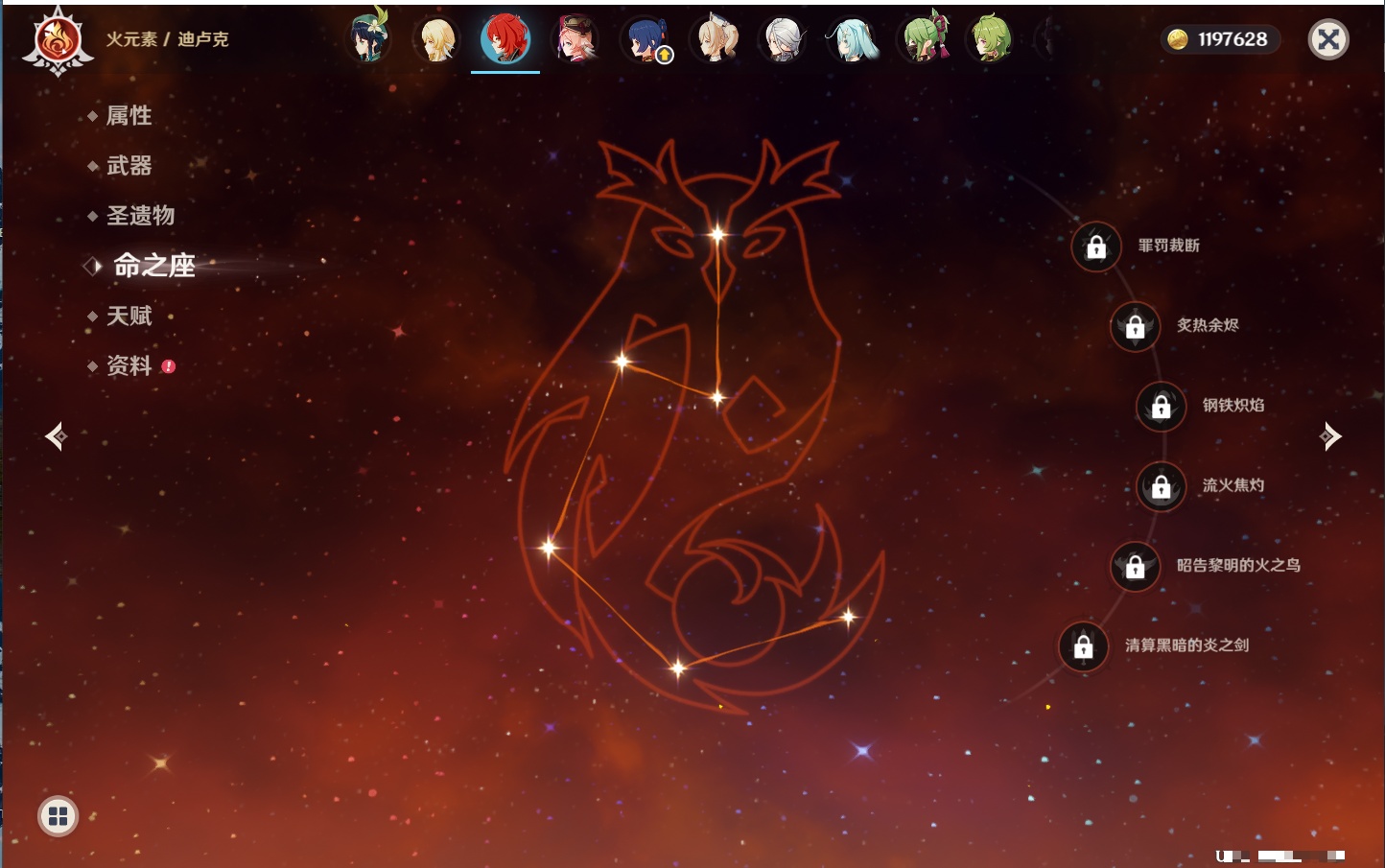This screenshot has height=868, width=1385.
Task: Open the 圣遗物 artifacts tab
Action: pos(140,216)
